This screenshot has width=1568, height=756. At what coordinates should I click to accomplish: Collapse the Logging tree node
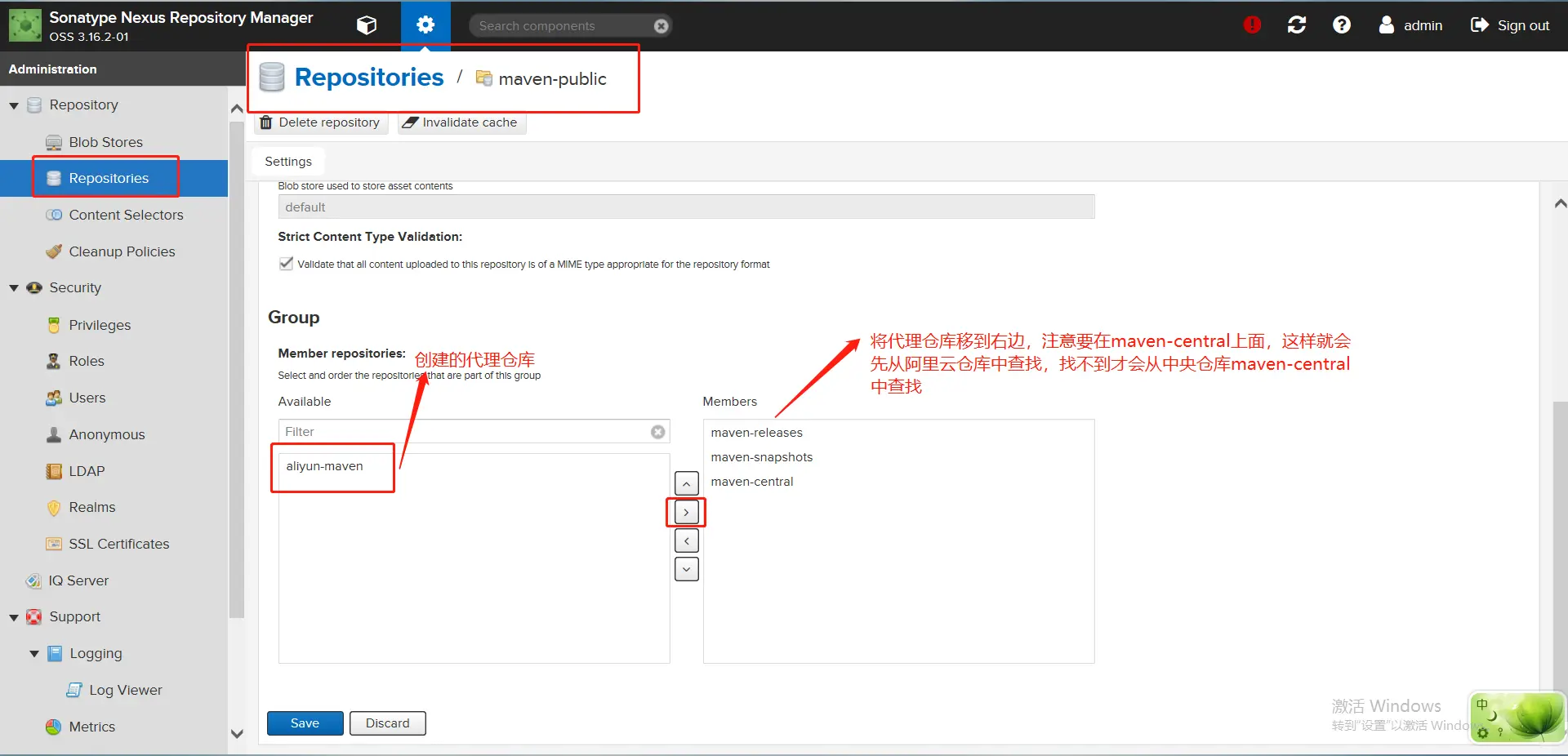(34, 654)
